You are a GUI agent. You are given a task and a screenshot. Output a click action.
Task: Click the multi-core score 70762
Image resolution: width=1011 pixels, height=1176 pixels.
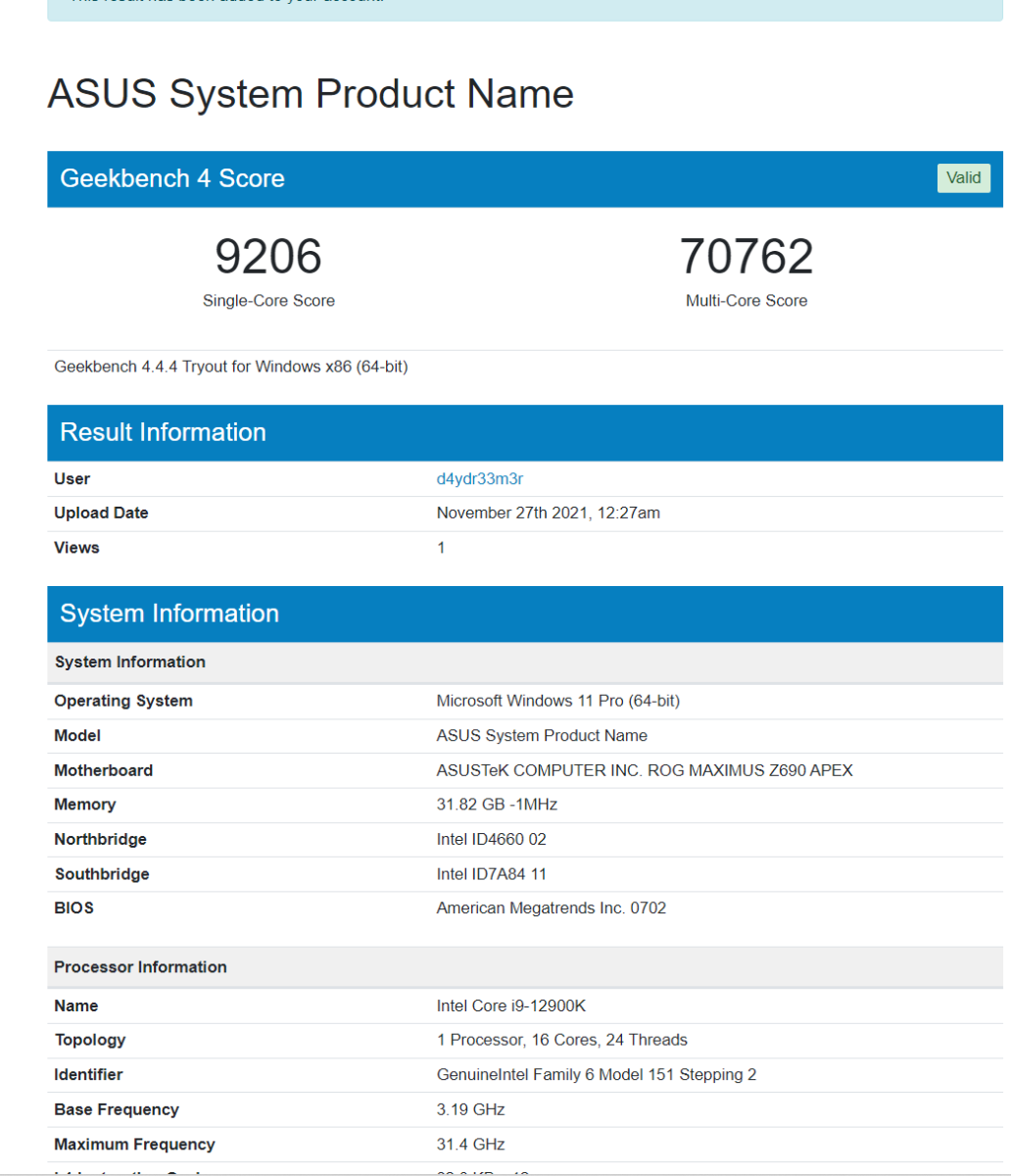pyautogui.click(x=746, y=257)
